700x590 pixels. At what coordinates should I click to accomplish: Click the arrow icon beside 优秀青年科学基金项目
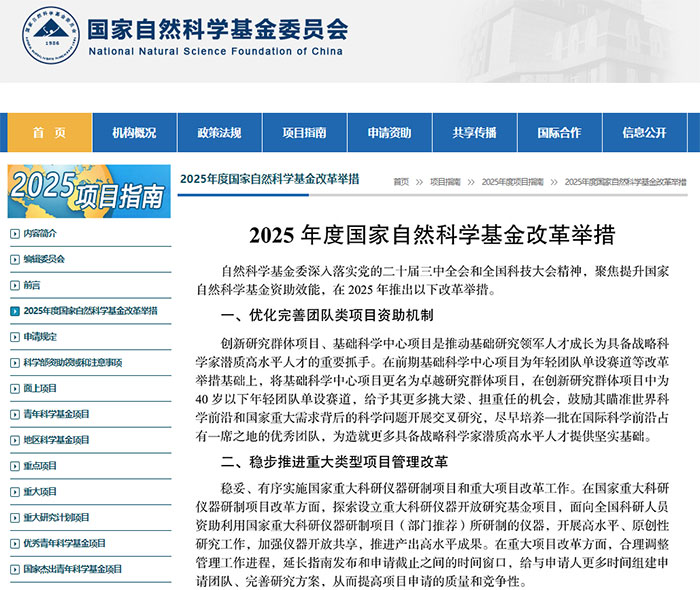pos(15,544)
